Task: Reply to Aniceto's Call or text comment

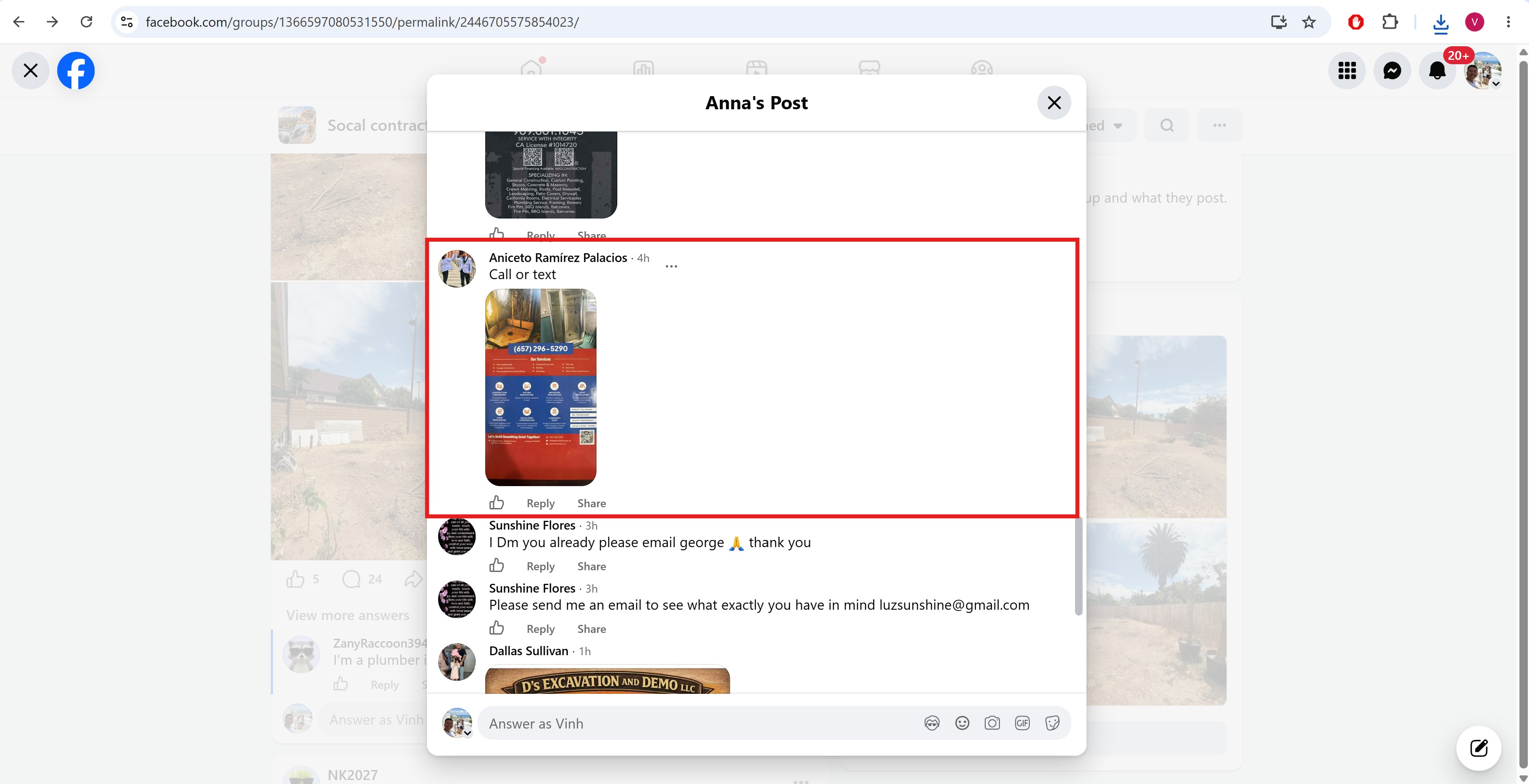Action: (x=541, y=504)
